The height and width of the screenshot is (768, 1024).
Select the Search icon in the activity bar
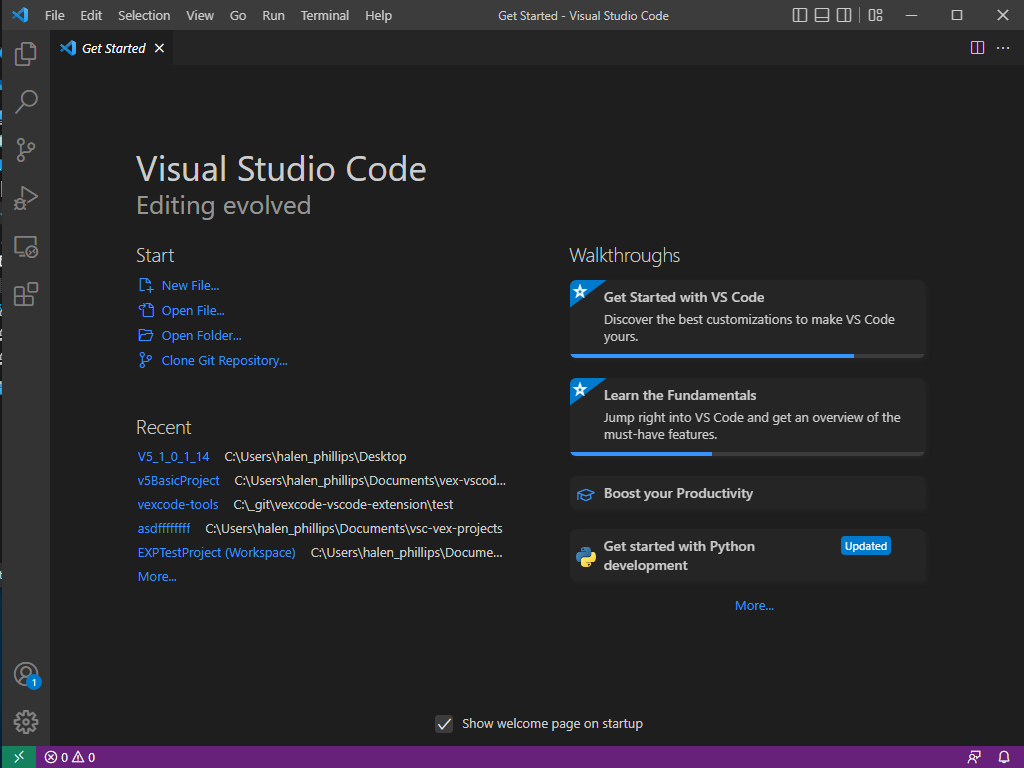[x=25, y=102]
